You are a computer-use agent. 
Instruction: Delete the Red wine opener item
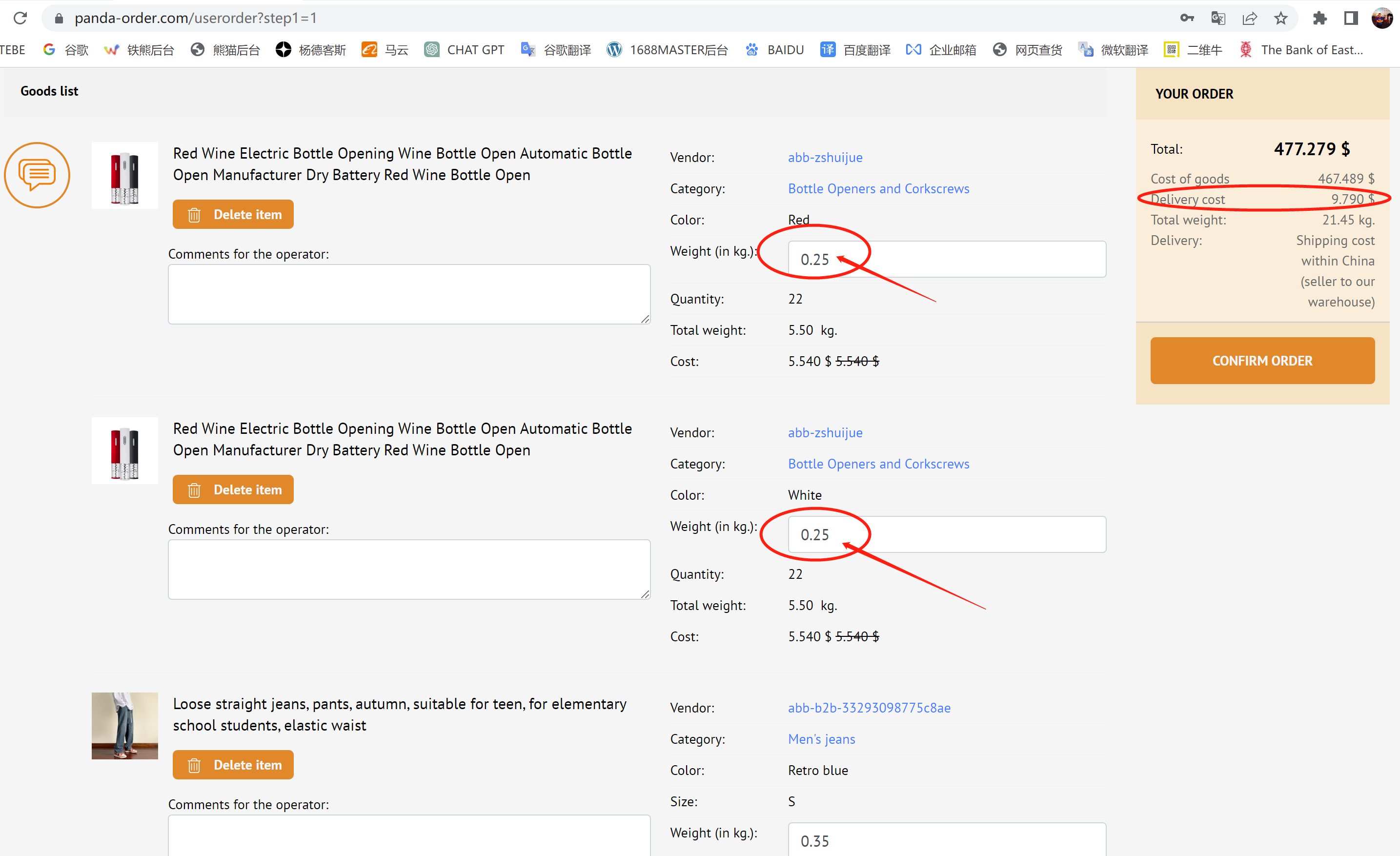coord(233,214)
